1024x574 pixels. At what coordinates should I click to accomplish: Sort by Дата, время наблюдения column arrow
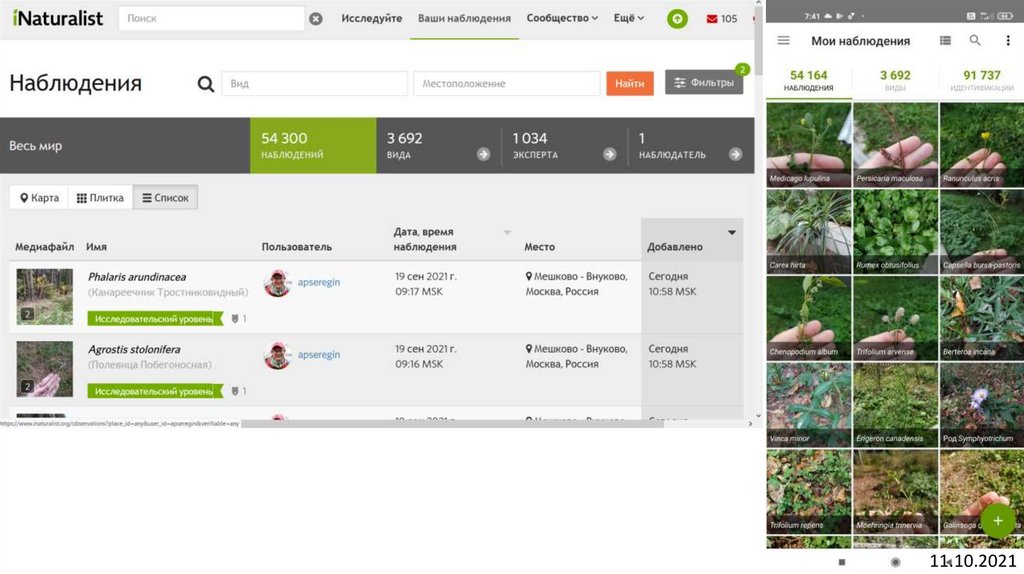507,232
